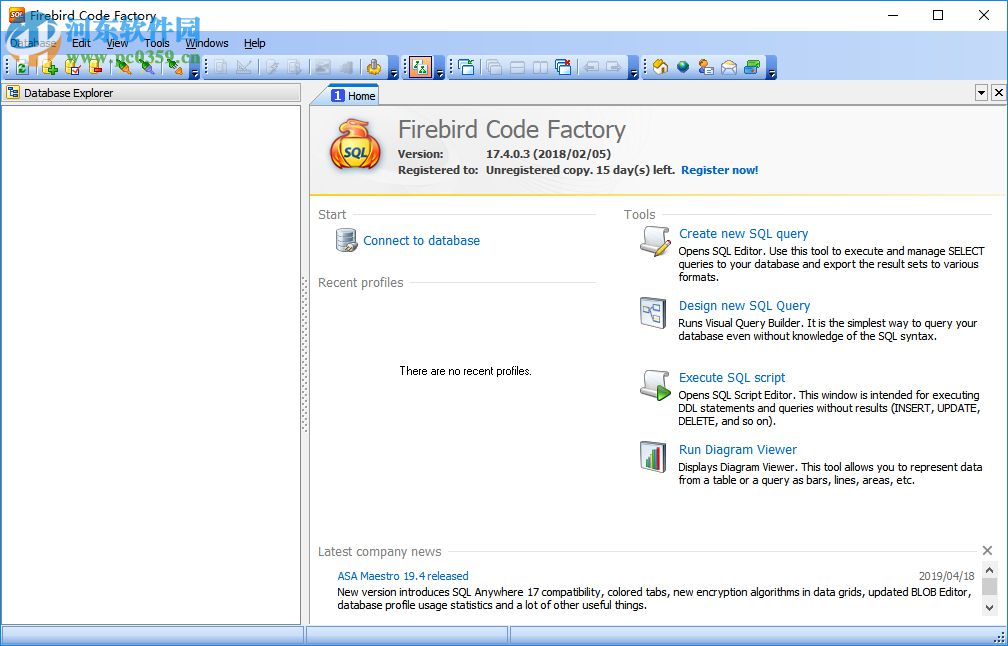Click the Database Explorer horizontal scrollbar
Image resolution: width=1008 pixels, height=646 pixels.
click(150, 634)
